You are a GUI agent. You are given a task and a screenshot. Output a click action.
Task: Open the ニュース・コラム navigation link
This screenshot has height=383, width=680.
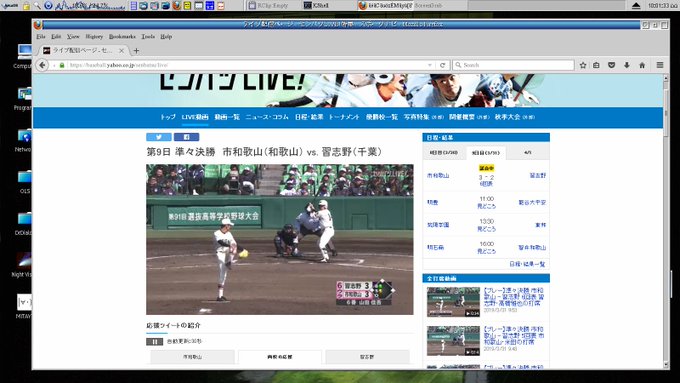[x=267, y=117]
